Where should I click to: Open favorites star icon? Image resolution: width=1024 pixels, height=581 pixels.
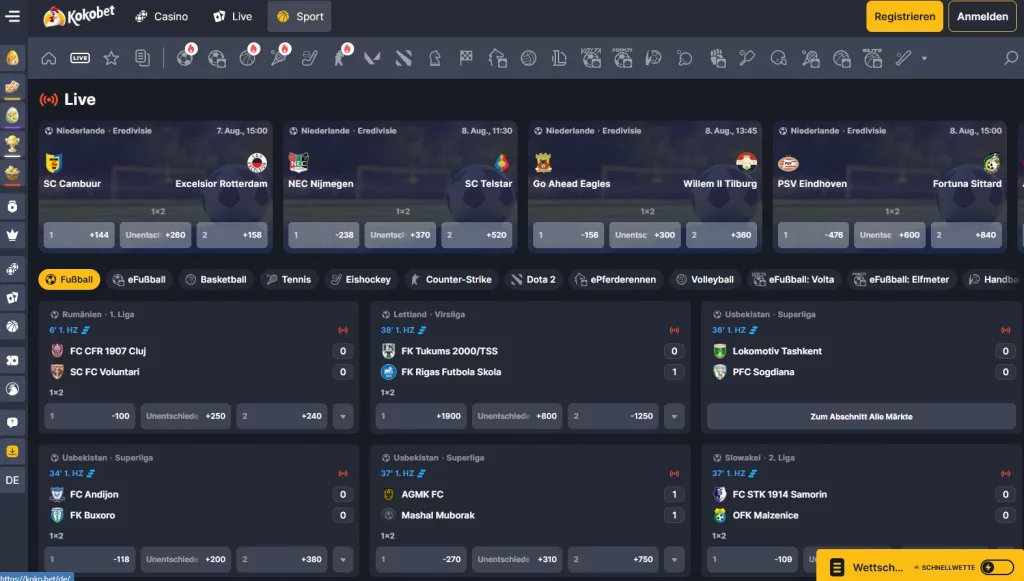(x=111, y=58)
